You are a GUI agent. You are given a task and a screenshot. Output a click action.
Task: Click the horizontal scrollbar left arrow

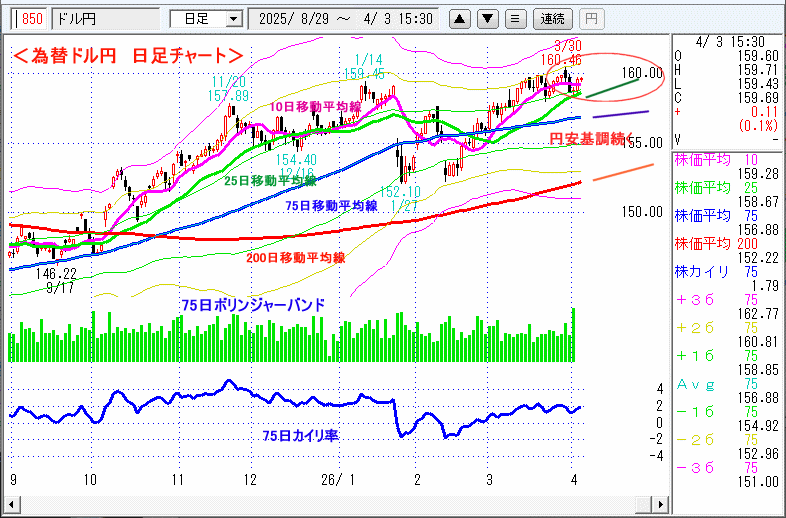[x=11, y=503]
